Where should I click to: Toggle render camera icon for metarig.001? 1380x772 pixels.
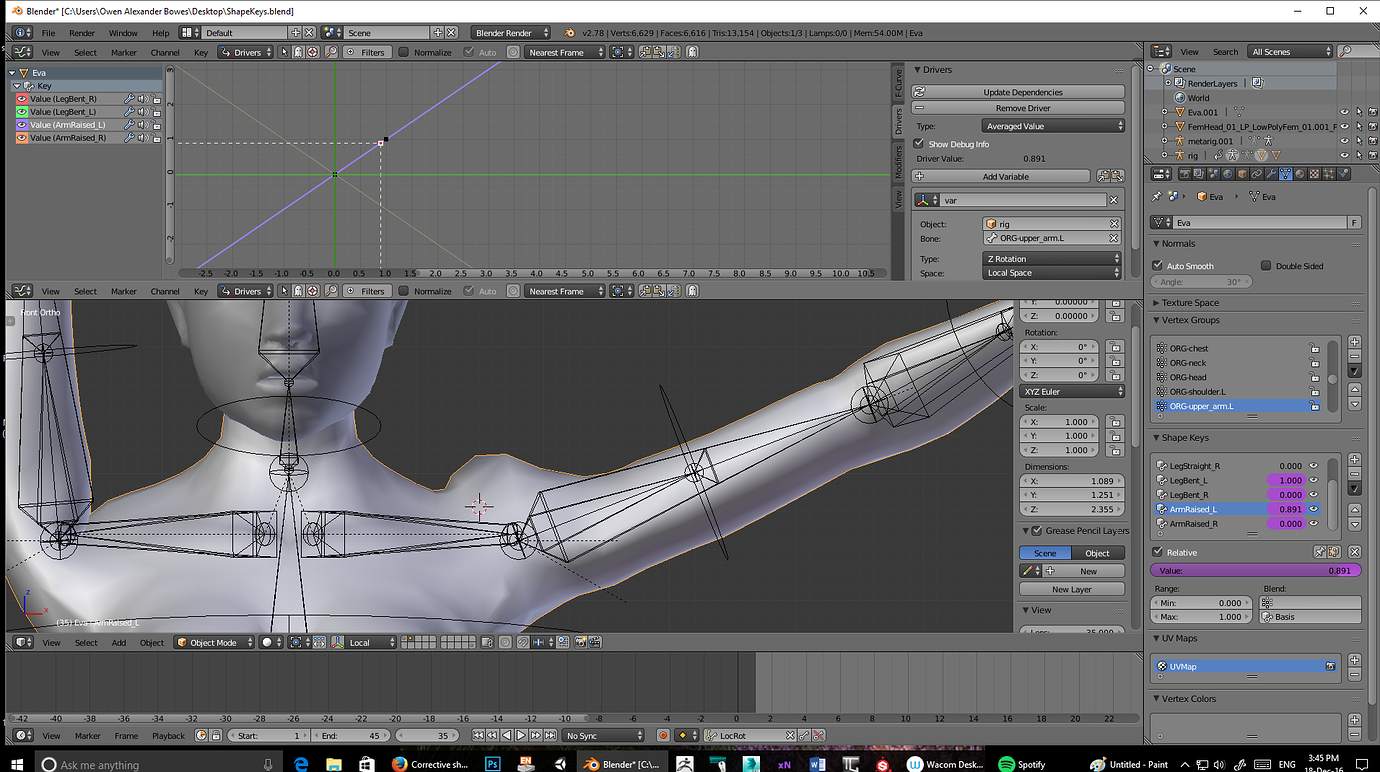pyautogui.click(x=1371, y=141)
